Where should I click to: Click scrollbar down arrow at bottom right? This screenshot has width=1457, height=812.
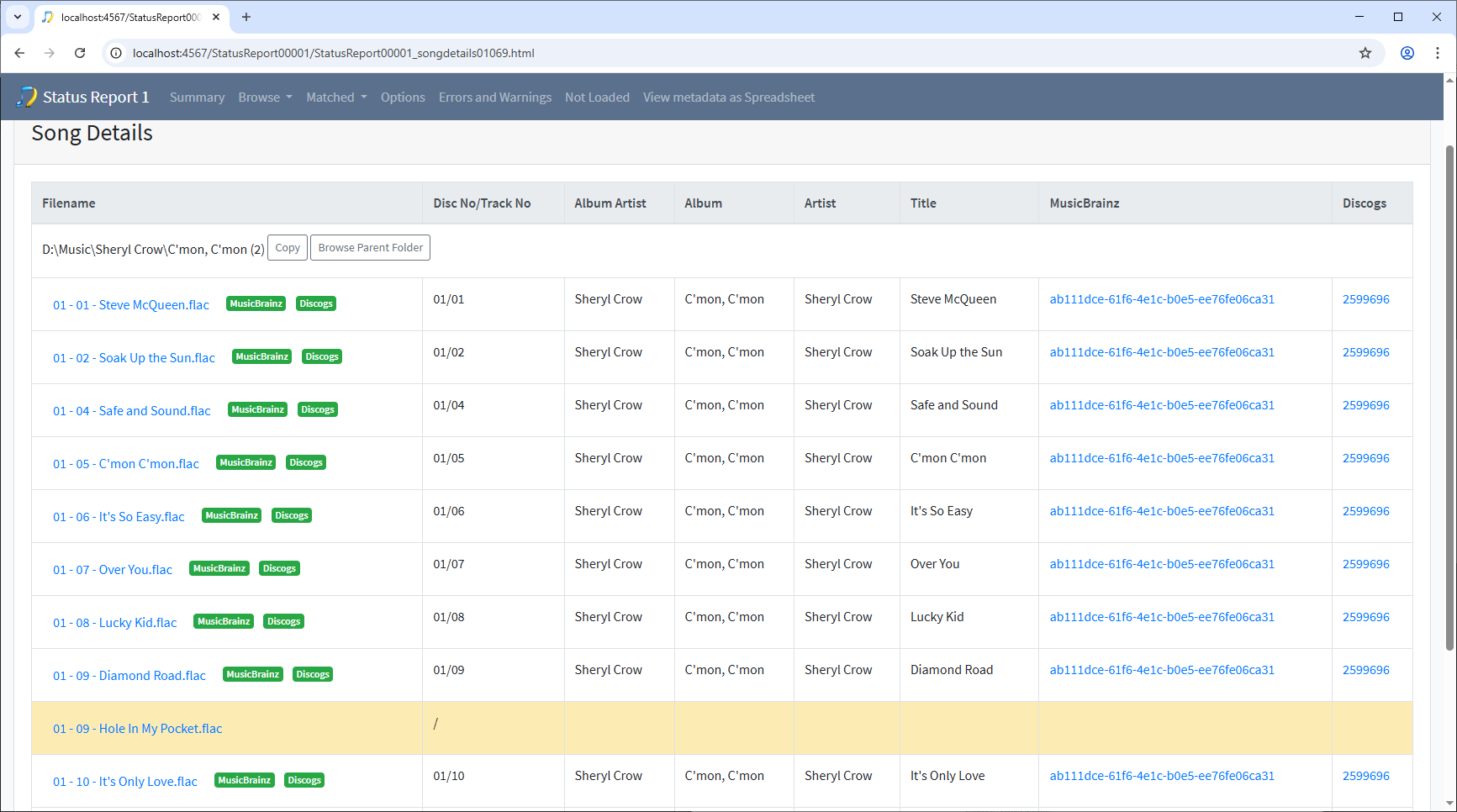pyautogui.click(x=1449, y=804)
